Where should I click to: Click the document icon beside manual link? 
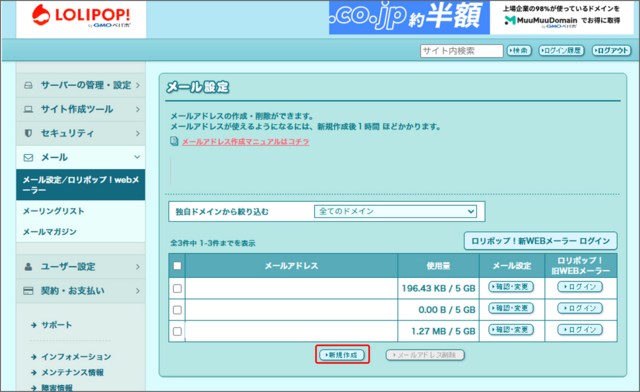[174, 141]
